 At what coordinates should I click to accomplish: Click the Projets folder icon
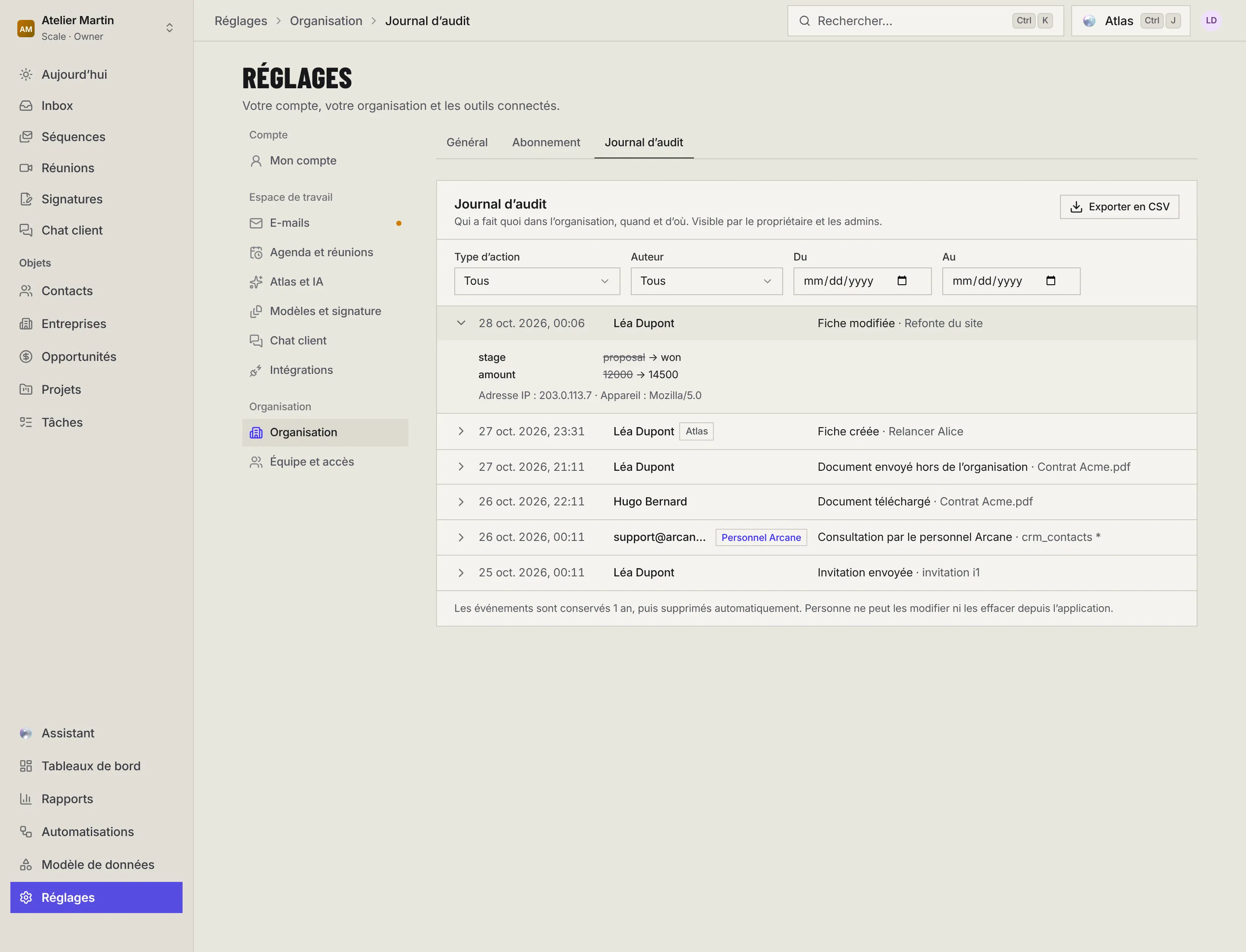click(26, 389)
